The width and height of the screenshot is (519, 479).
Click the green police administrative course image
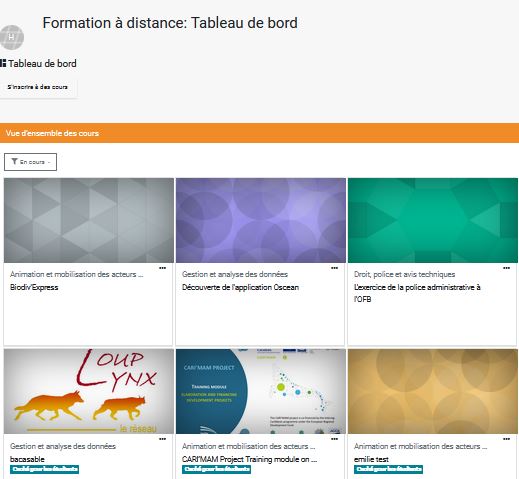(433, 220)
